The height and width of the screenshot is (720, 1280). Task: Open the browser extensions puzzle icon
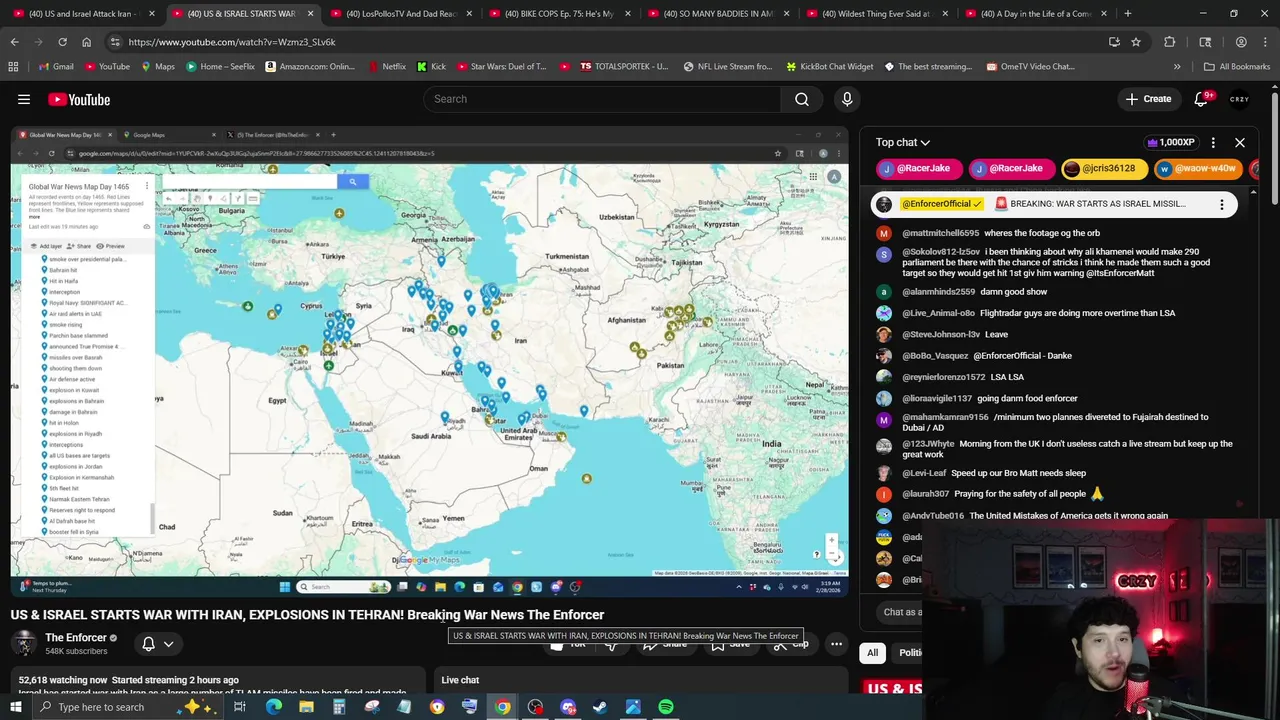1169,42
